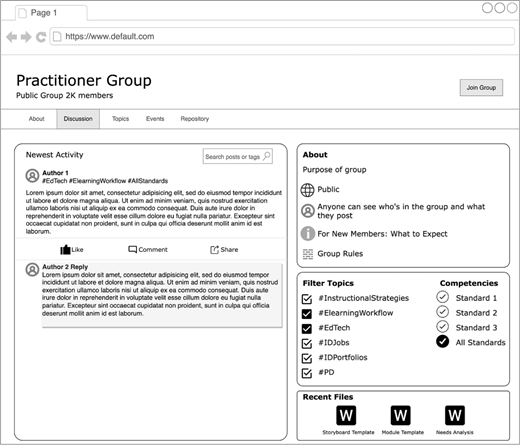
Task: Click the Purpose of group text
Action: (334, 170)
